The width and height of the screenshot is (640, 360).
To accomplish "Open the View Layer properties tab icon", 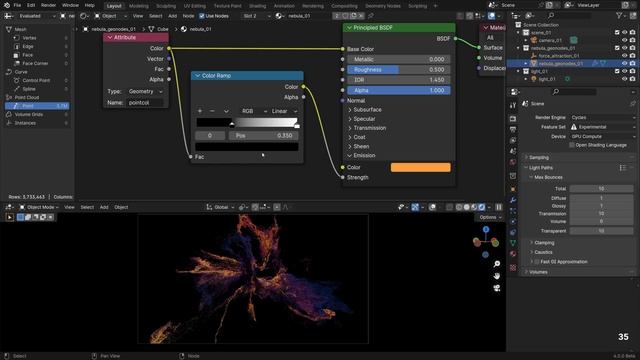I will click(x=513, y=140).
